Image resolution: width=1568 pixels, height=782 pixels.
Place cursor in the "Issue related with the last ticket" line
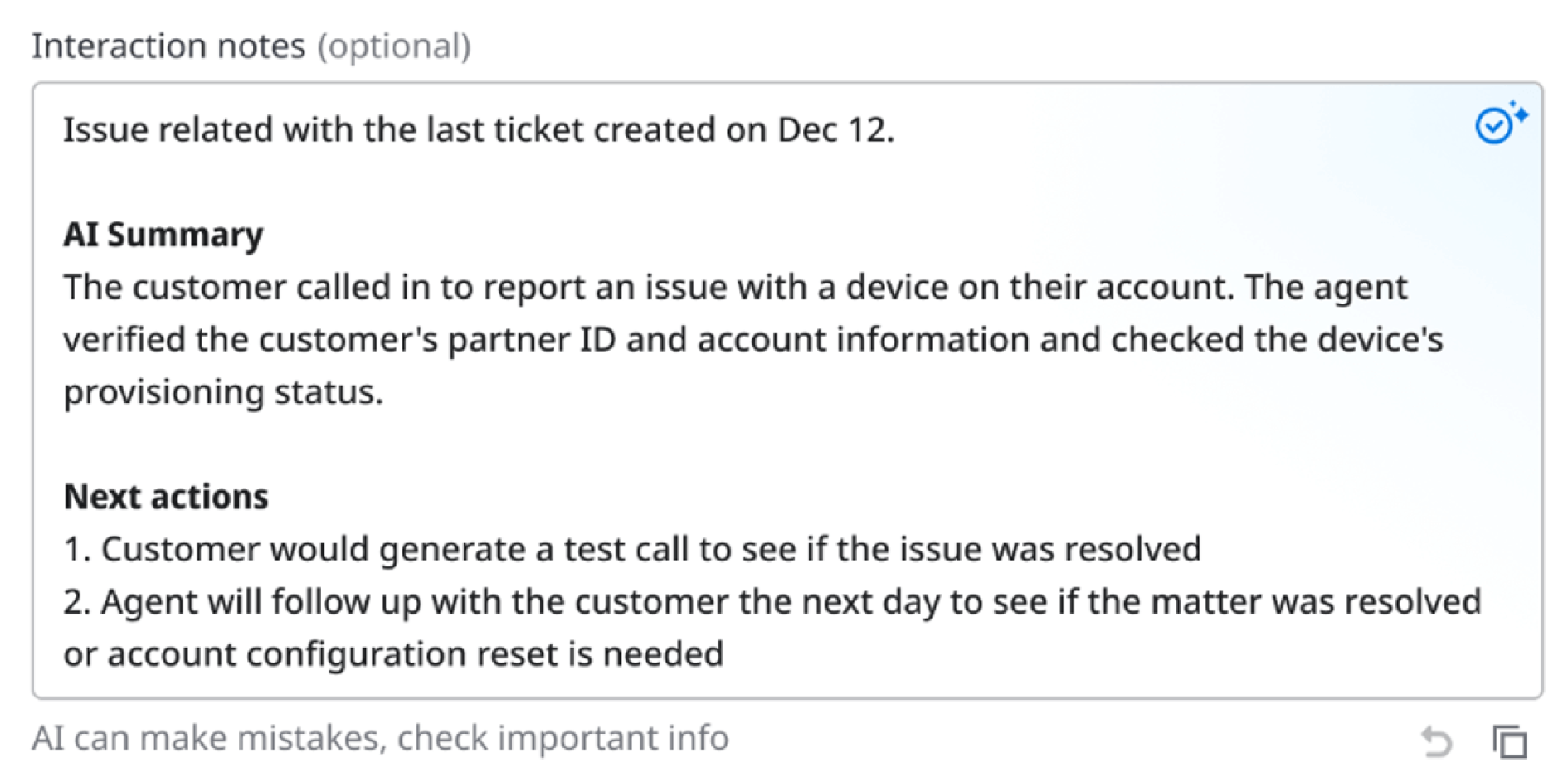click(x=479, y=130)
